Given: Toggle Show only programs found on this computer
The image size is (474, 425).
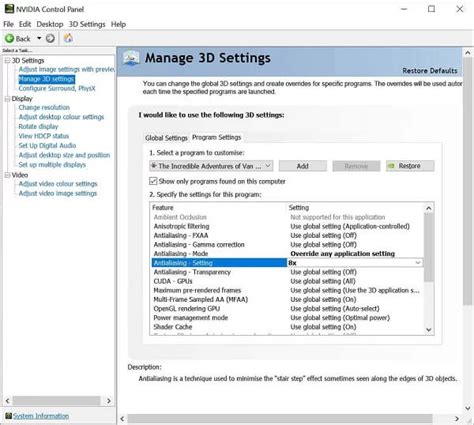Looking at the screenshot, I should [x=153, y=181].
